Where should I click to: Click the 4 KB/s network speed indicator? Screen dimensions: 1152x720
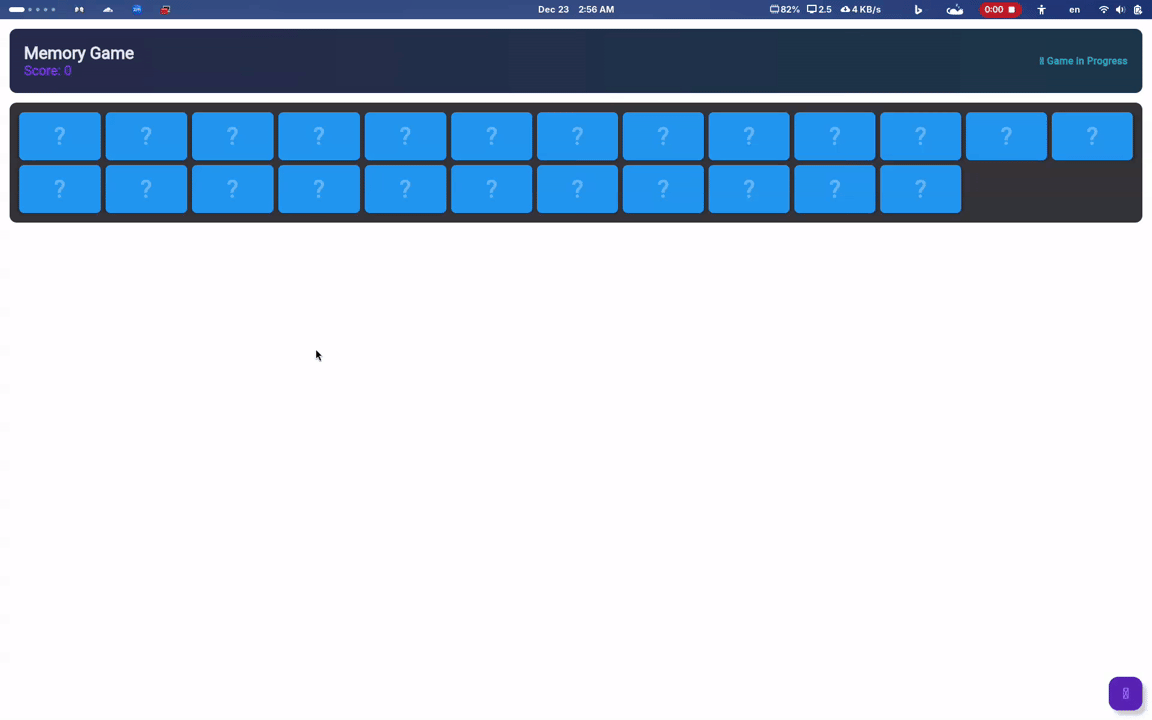tap(861, 10)
